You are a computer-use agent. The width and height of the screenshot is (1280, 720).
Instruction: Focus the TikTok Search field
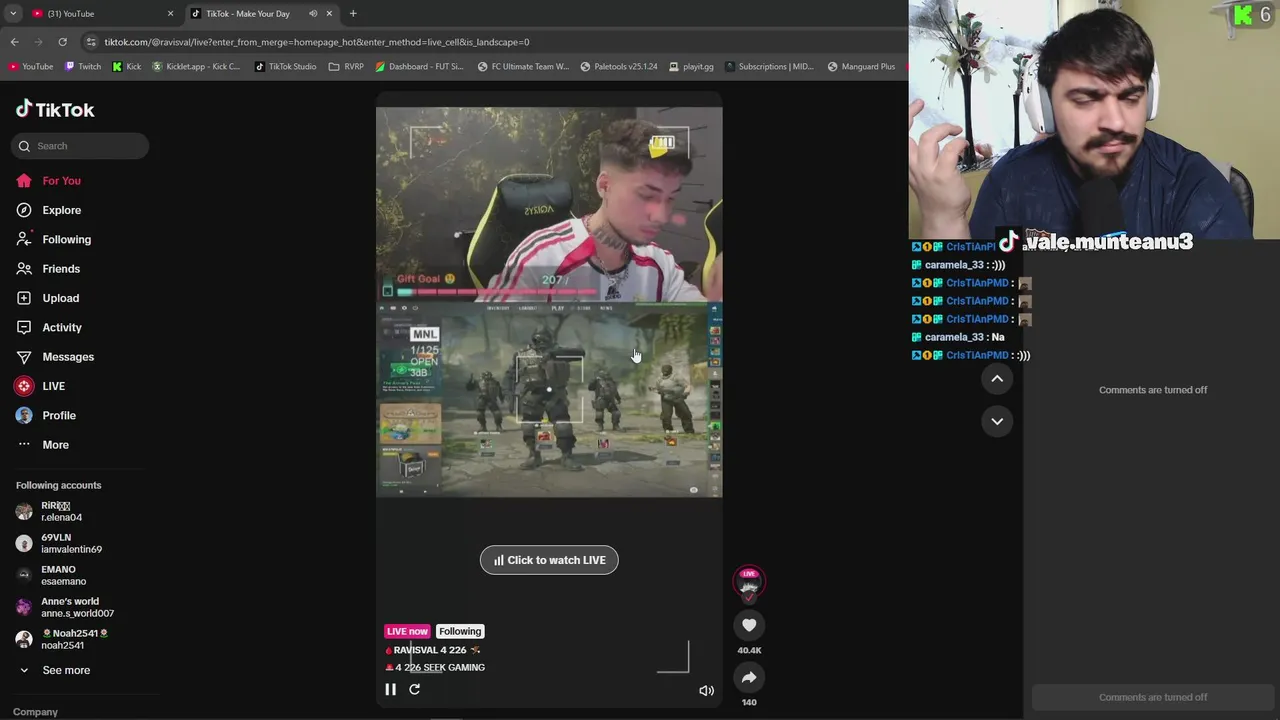[80, 146]
